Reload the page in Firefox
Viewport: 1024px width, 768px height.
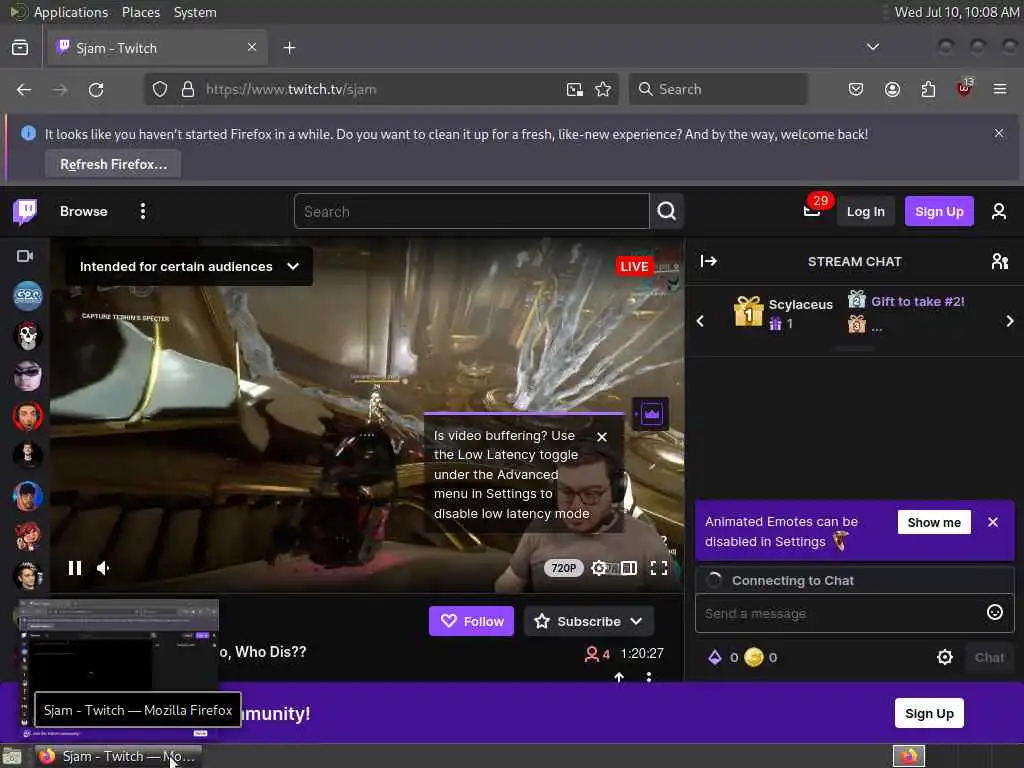pyautogui.click(x=96, y=89)
